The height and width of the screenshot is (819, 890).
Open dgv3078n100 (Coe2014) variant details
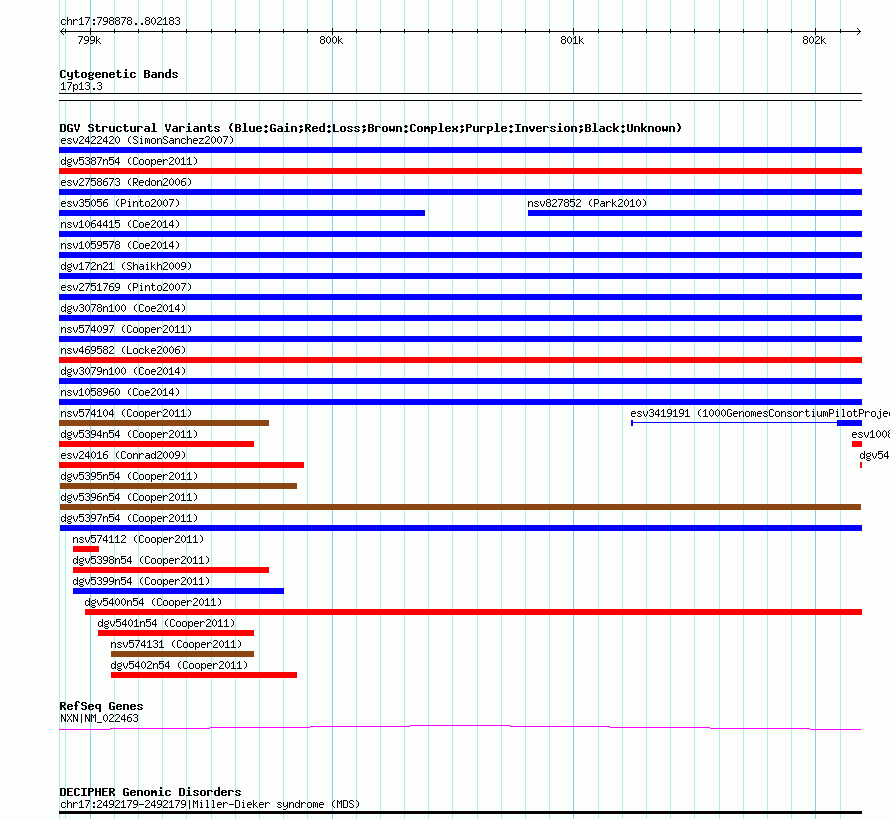123,308
